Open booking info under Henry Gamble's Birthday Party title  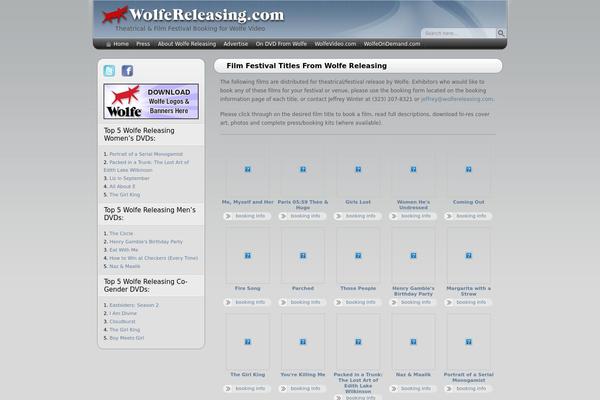(413, 302)
